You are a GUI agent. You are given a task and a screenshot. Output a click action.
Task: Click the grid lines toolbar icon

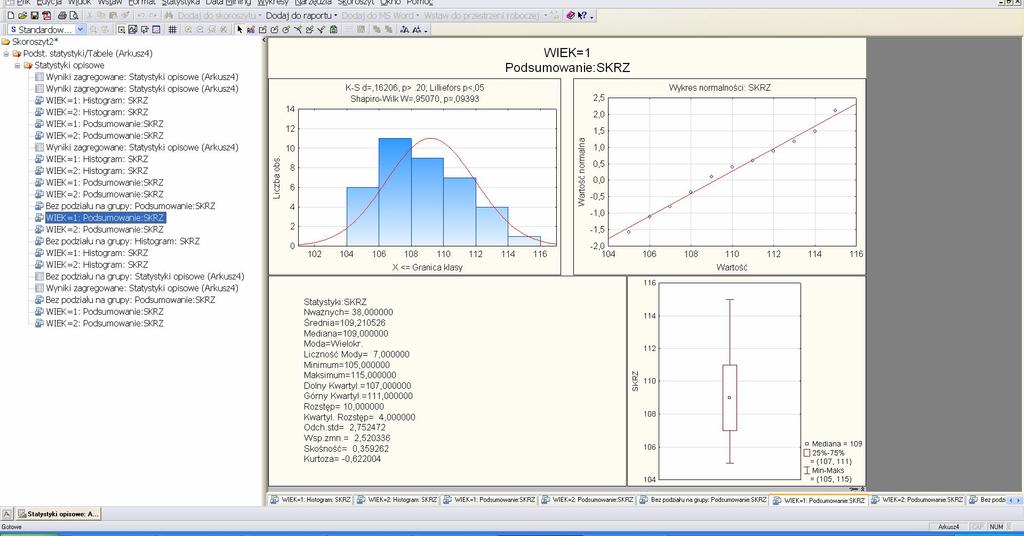172,29
